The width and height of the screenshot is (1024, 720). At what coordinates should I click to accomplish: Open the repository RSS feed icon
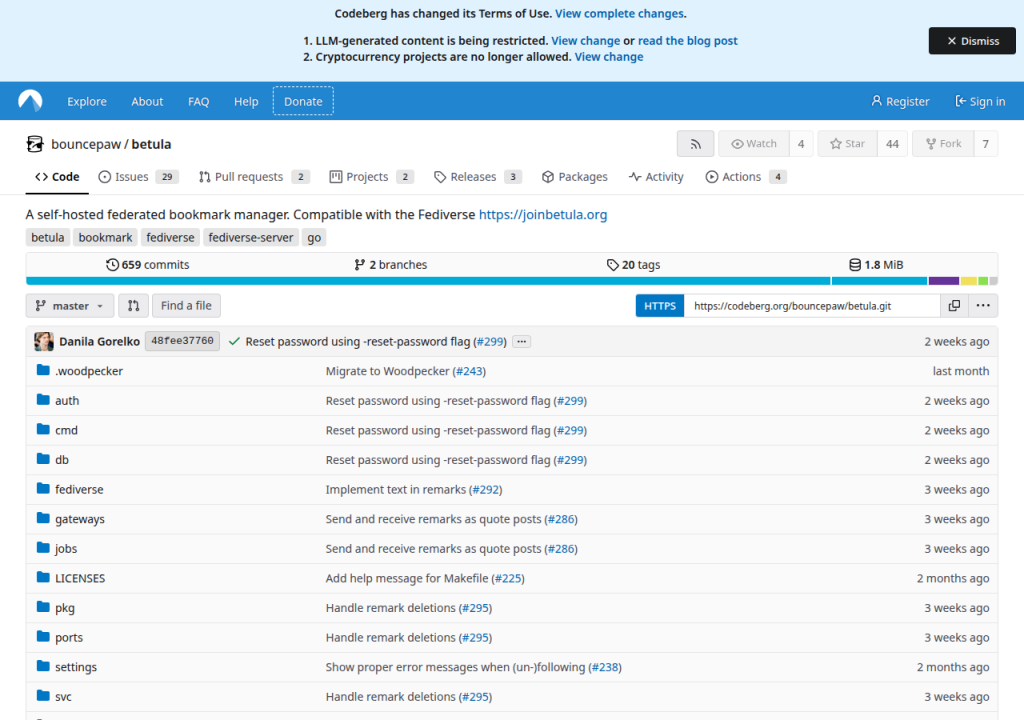[696, 144]
